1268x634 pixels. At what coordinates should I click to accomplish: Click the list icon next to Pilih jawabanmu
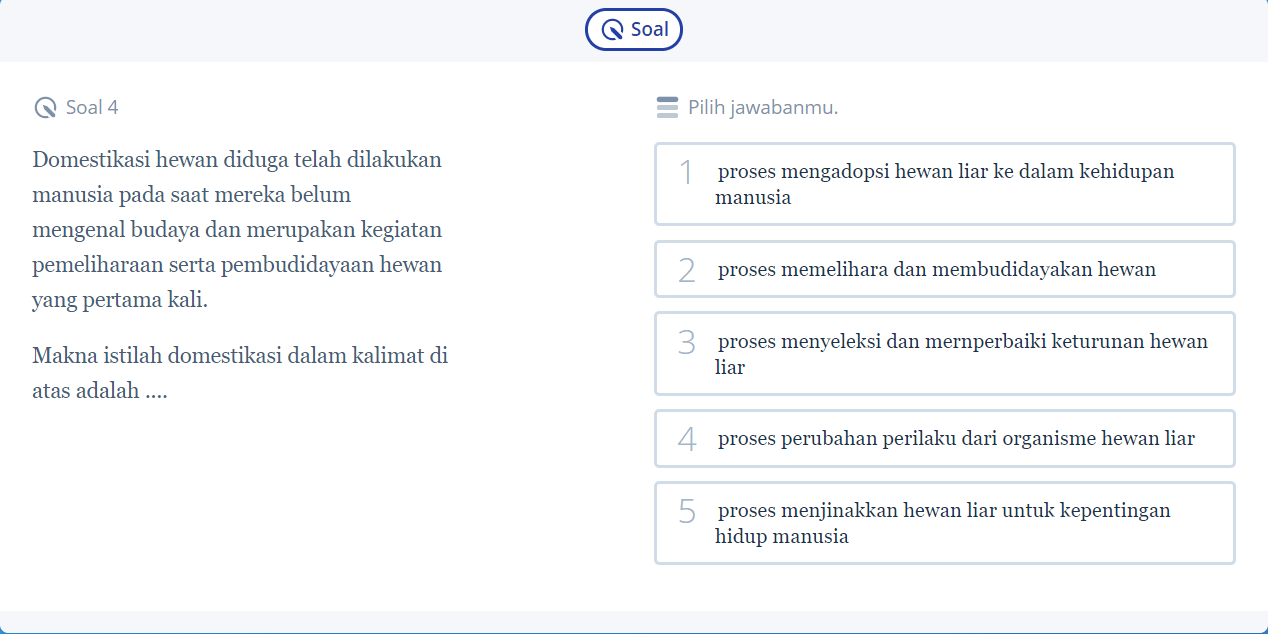(x=666, y=107)
